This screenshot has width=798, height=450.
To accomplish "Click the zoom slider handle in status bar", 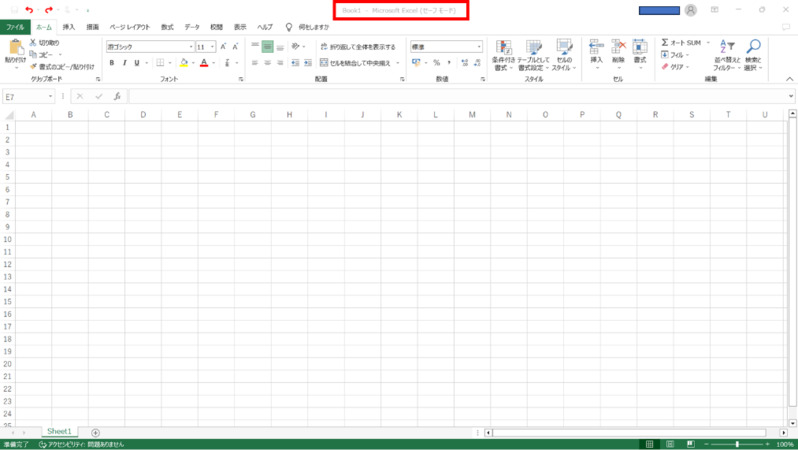I will [x=737, y=444].
